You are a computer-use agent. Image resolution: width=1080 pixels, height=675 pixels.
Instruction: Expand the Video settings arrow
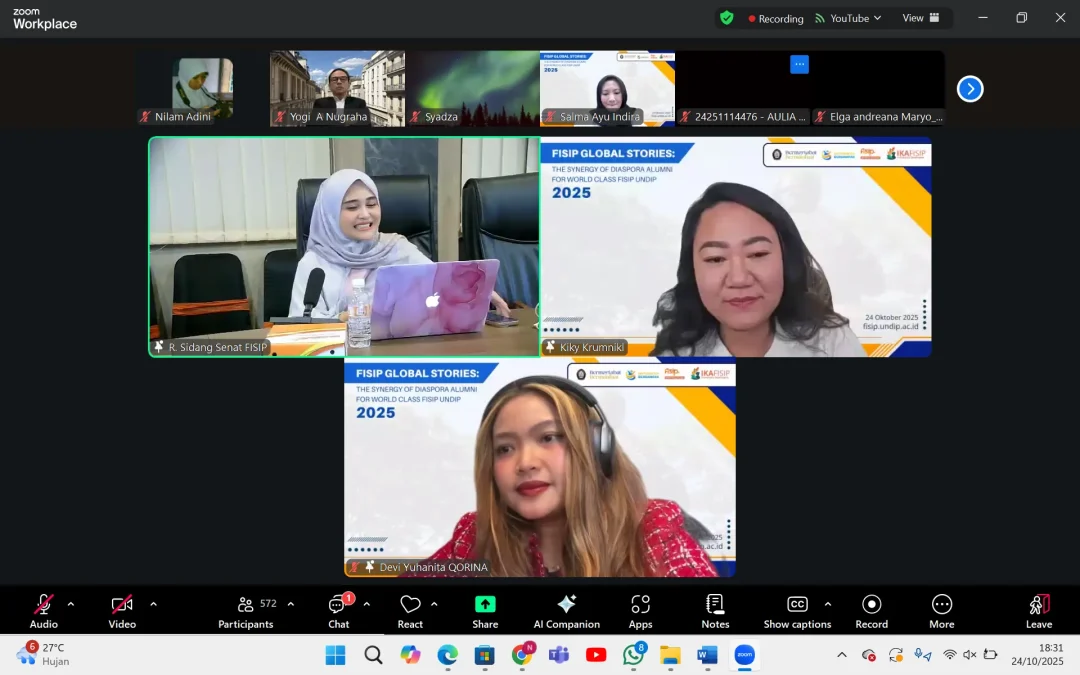point(152,604)
